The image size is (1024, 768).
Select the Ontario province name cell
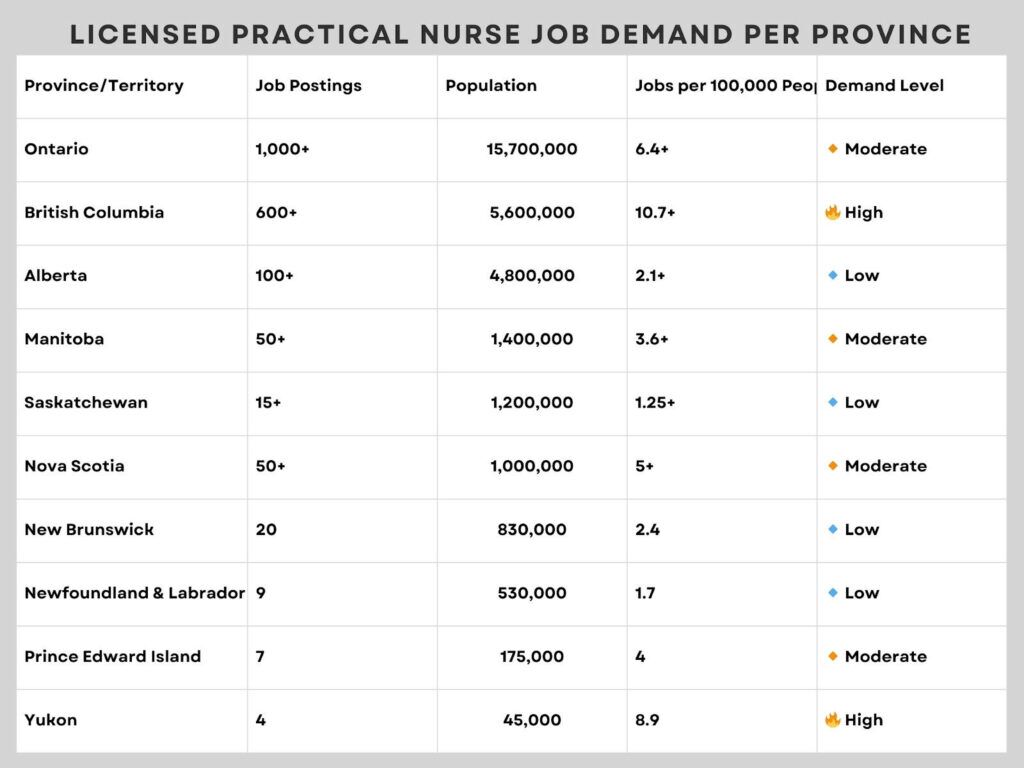pos(57,149)
